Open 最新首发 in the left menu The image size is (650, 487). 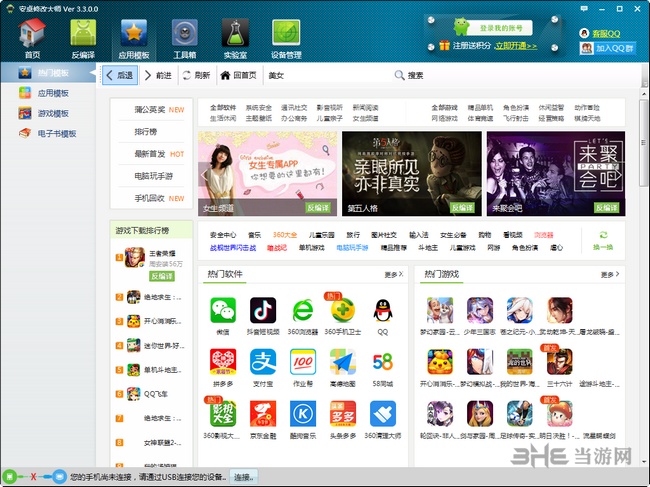pyautogui.click(x=152, y=154)
